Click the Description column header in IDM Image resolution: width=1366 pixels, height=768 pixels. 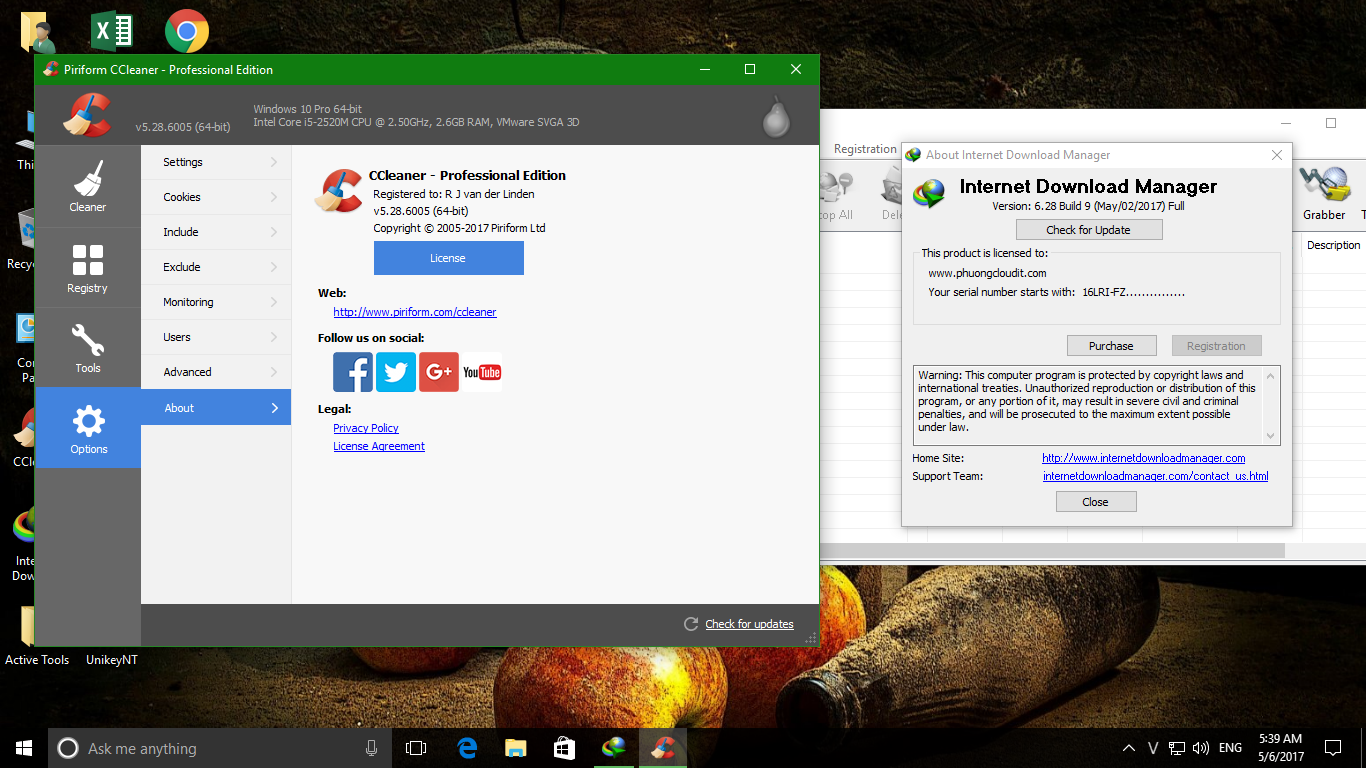[x=1333, y=245]
